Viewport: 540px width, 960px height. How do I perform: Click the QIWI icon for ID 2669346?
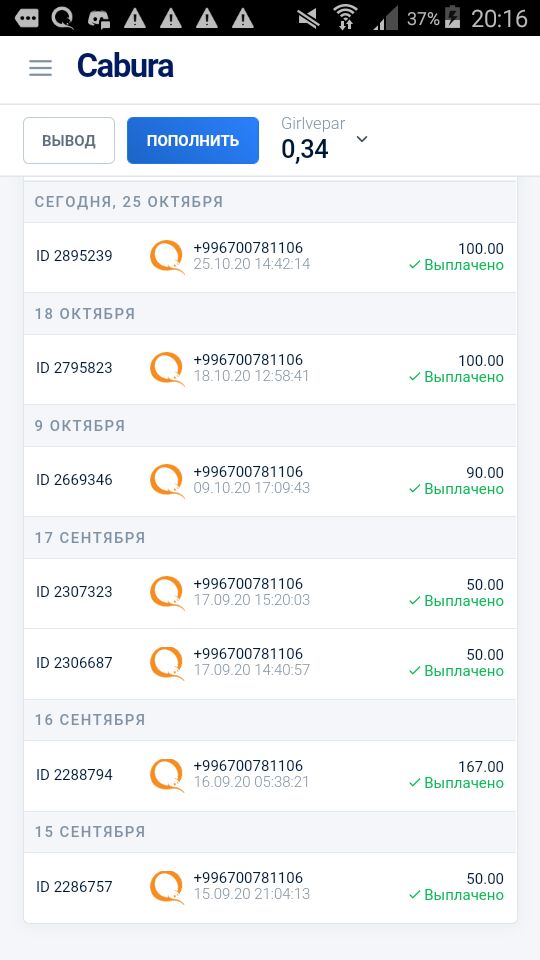point(167,481)
